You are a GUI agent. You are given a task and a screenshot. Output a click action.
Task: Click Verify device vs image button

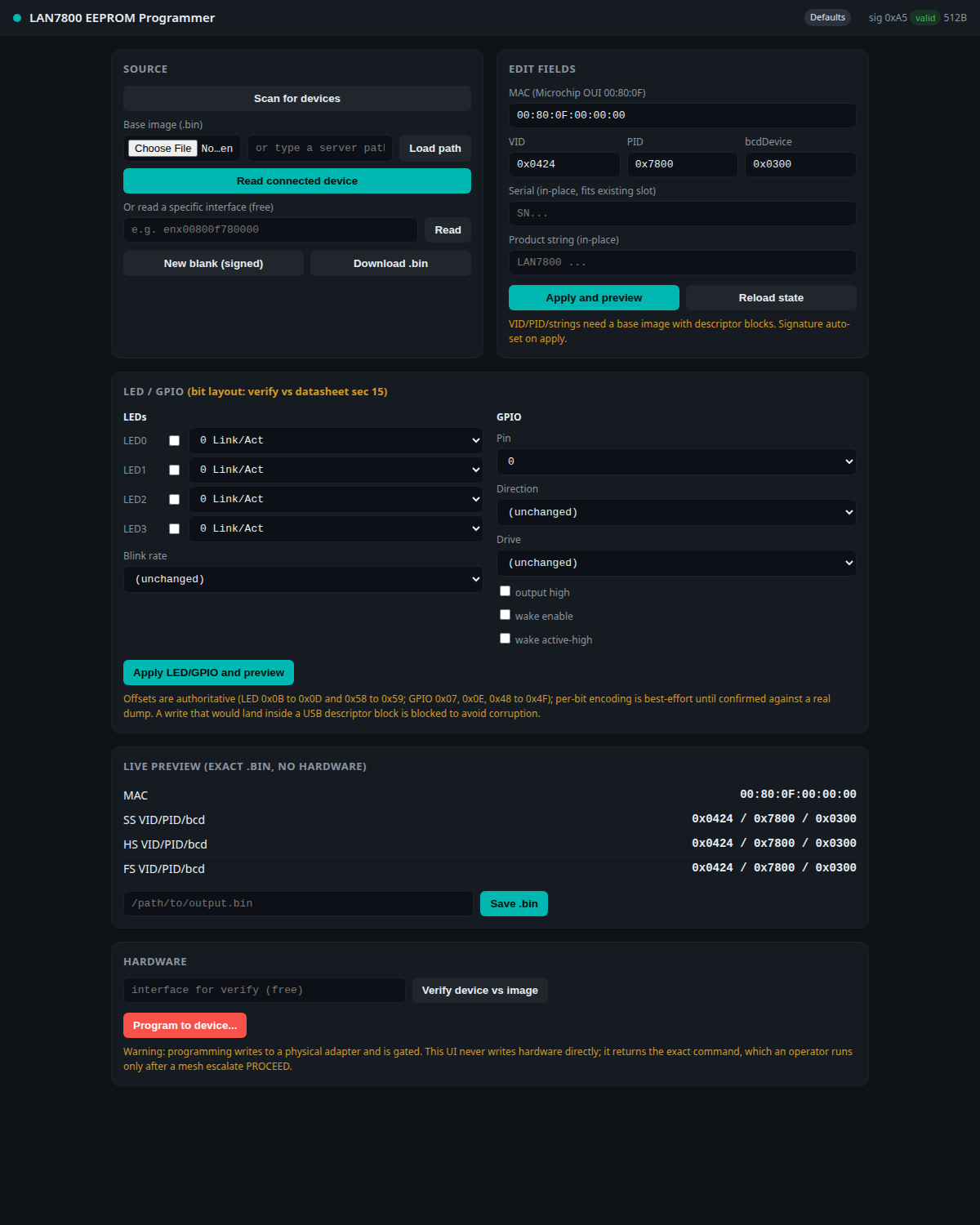479,991
